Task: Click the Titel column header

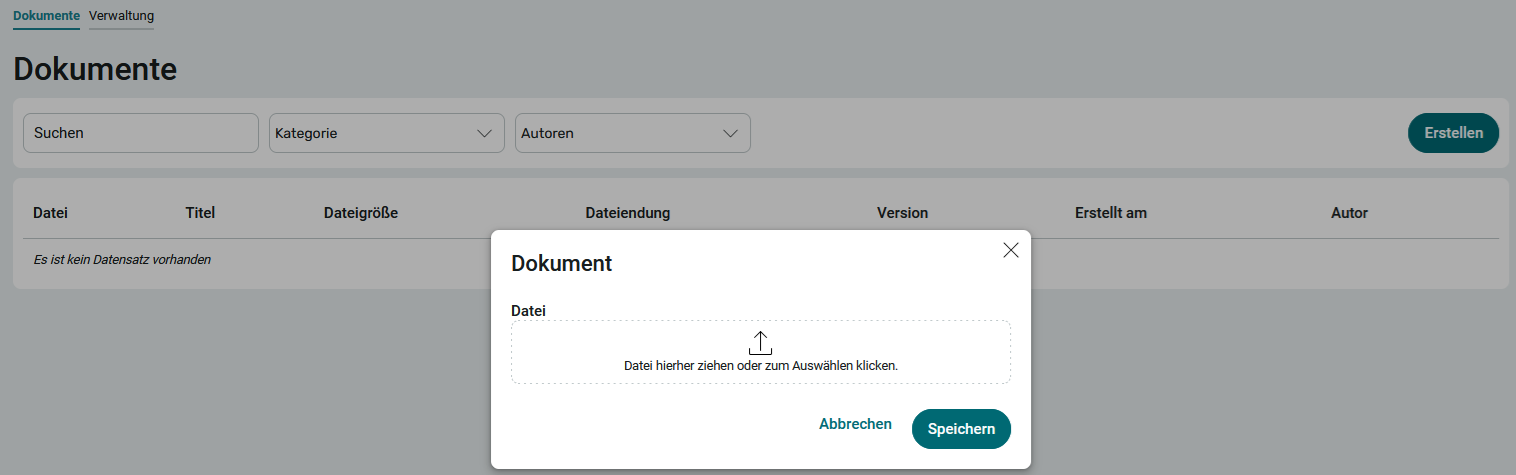Action: pyautogui.click(x=200, y=213)
